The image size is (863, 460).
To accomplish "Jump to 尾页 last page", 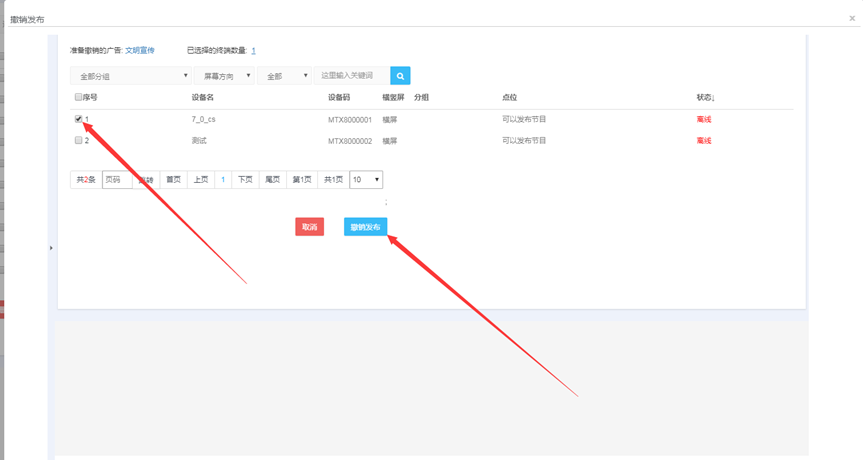I will click(x=272, y=180).
